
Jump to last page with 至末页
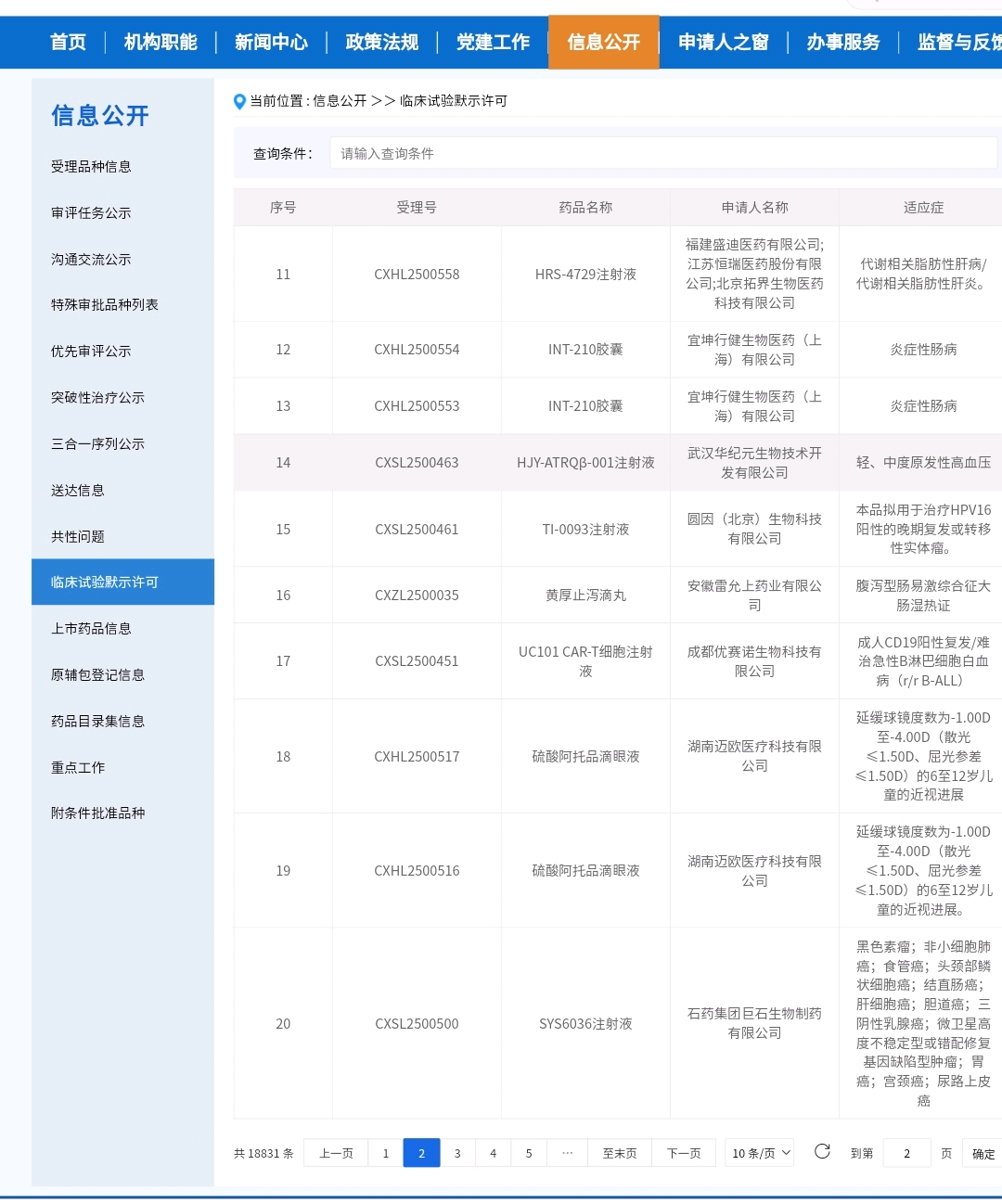pos(620,1153)
